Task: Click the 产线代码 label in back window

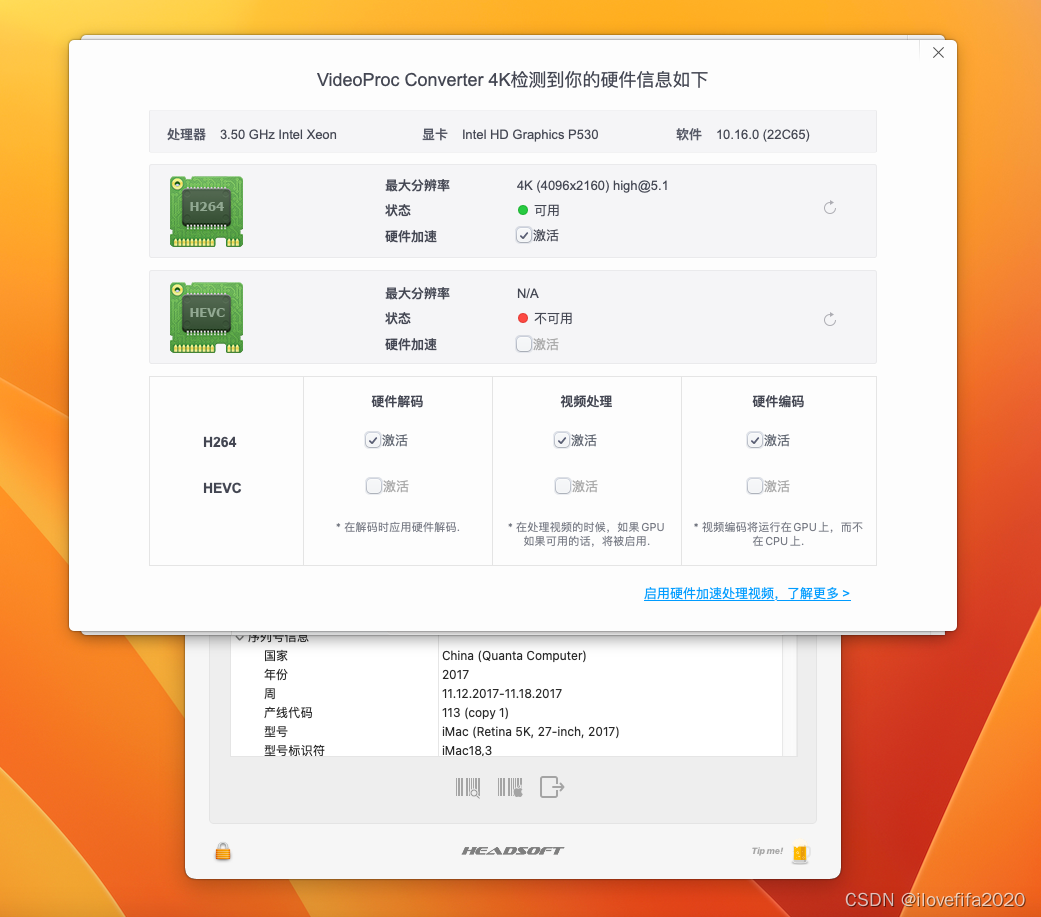Action: (x=288, y=712)
